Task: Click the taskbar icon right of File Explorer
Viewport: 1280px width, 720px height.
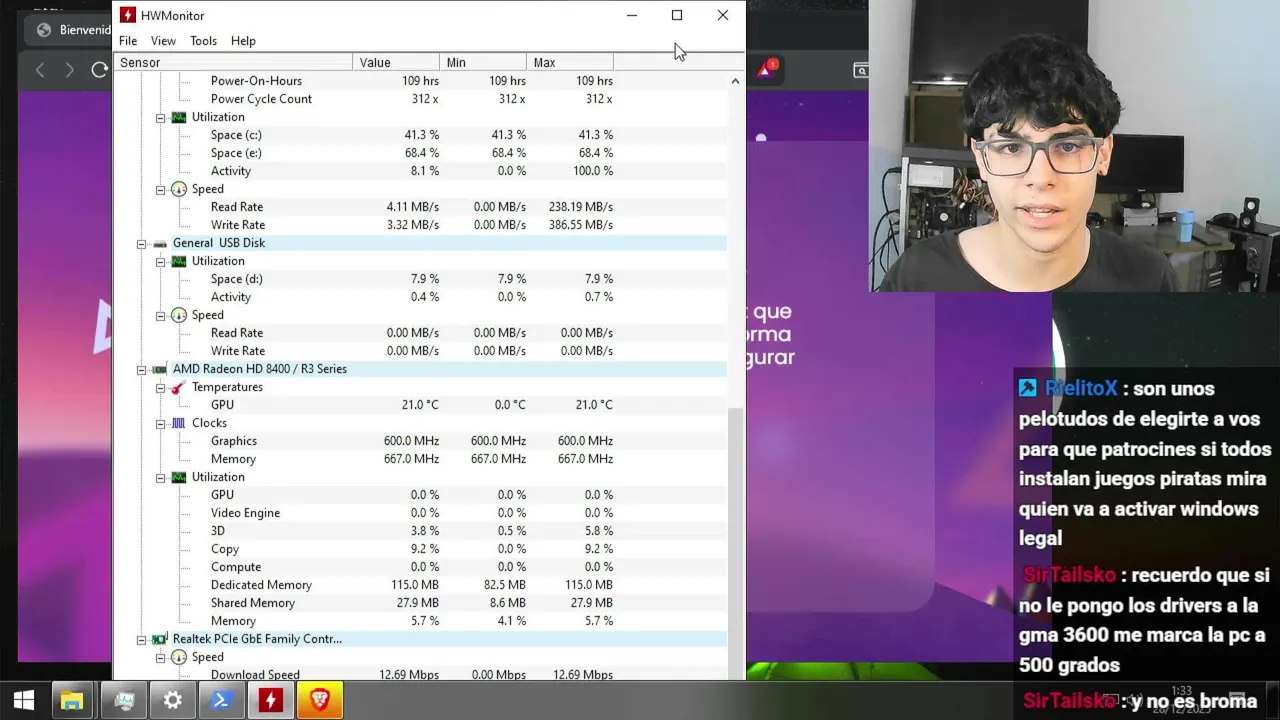Action: [x=123, y=700]
